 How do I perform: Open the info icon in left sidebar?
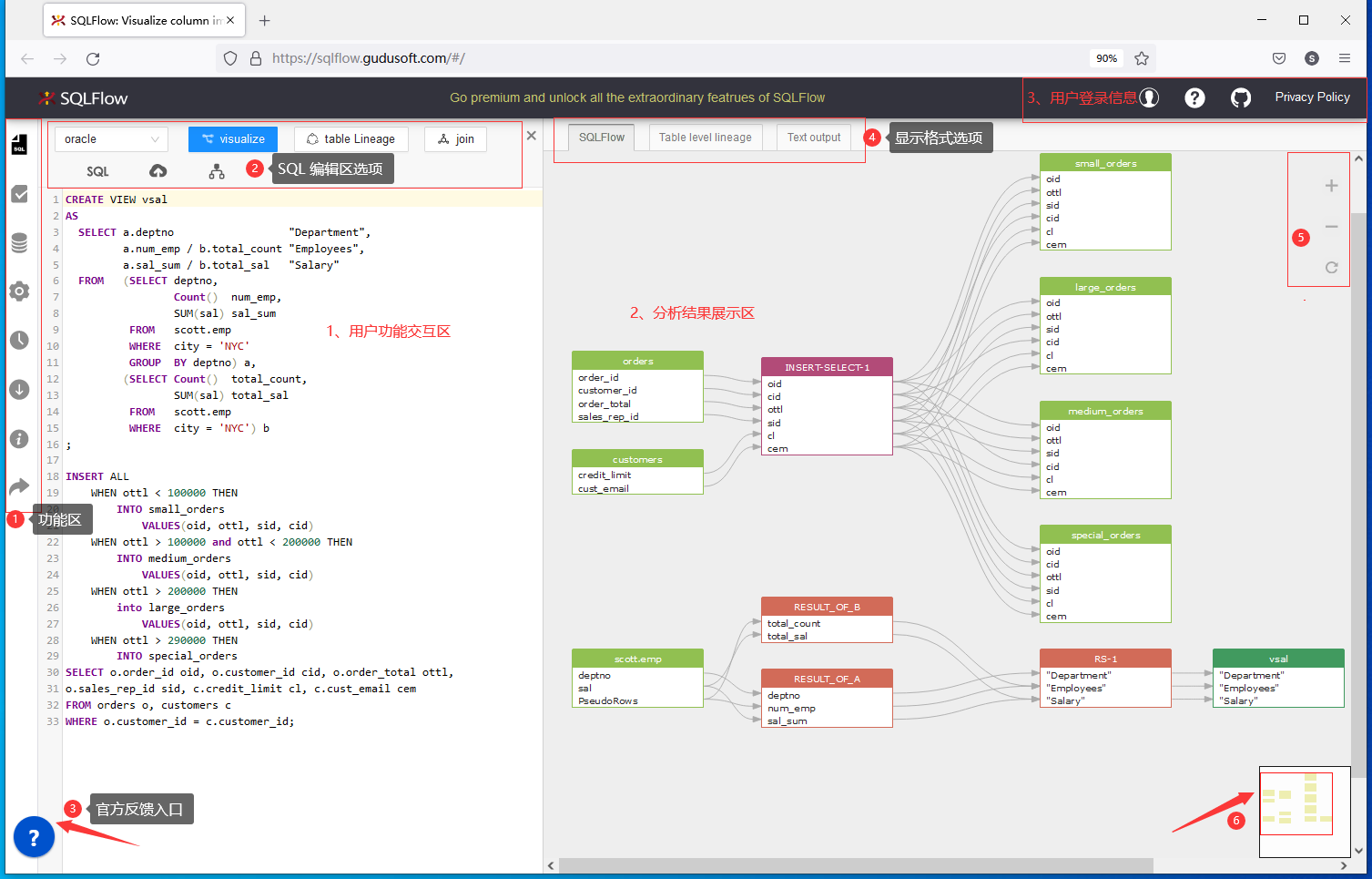(x=19, y=439)
